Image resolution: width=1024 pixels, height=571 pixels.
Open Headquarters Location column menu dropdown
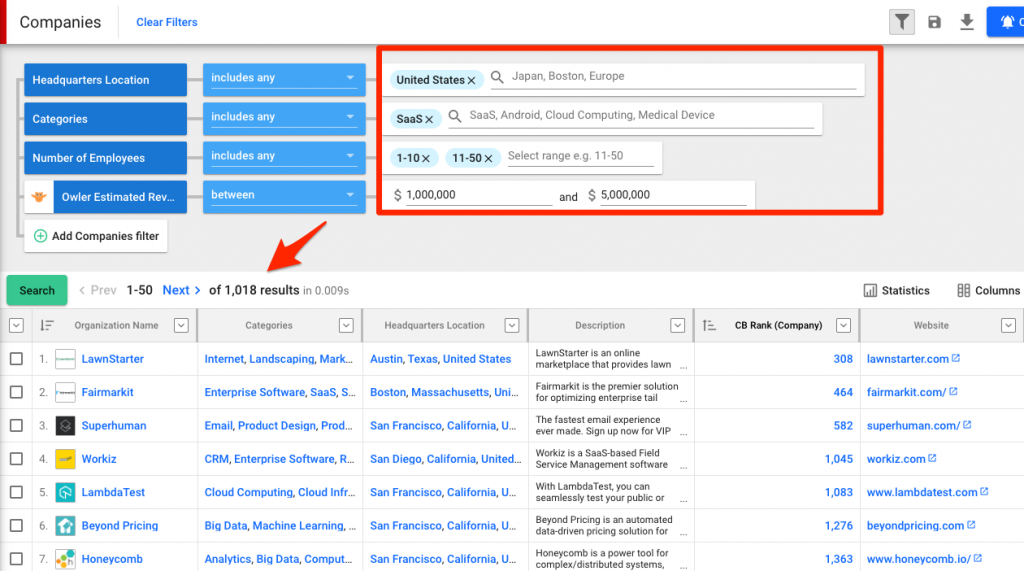513,325
